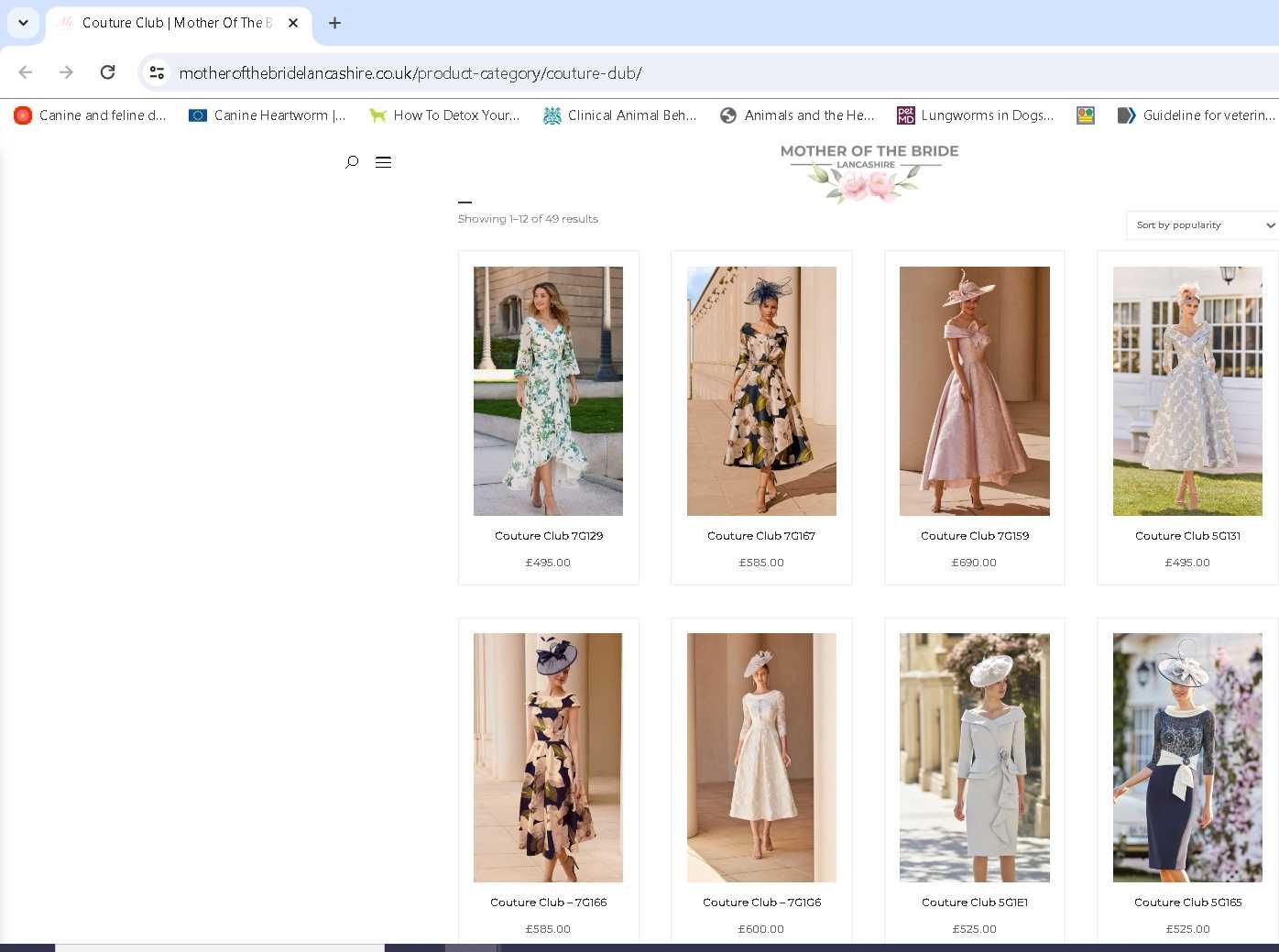Open the Canine Heartworm bookmark
Viewport: 1279px width, 952px height.
(268, 115)
